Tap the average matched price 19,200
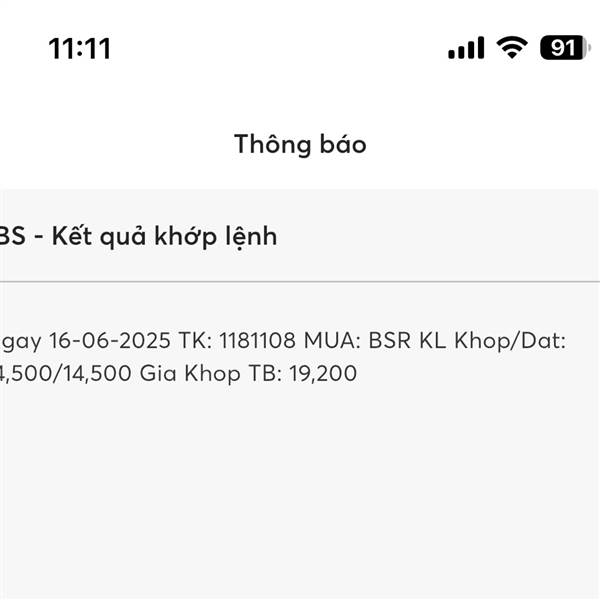600x600 pixels. click(x=323, y=373)
